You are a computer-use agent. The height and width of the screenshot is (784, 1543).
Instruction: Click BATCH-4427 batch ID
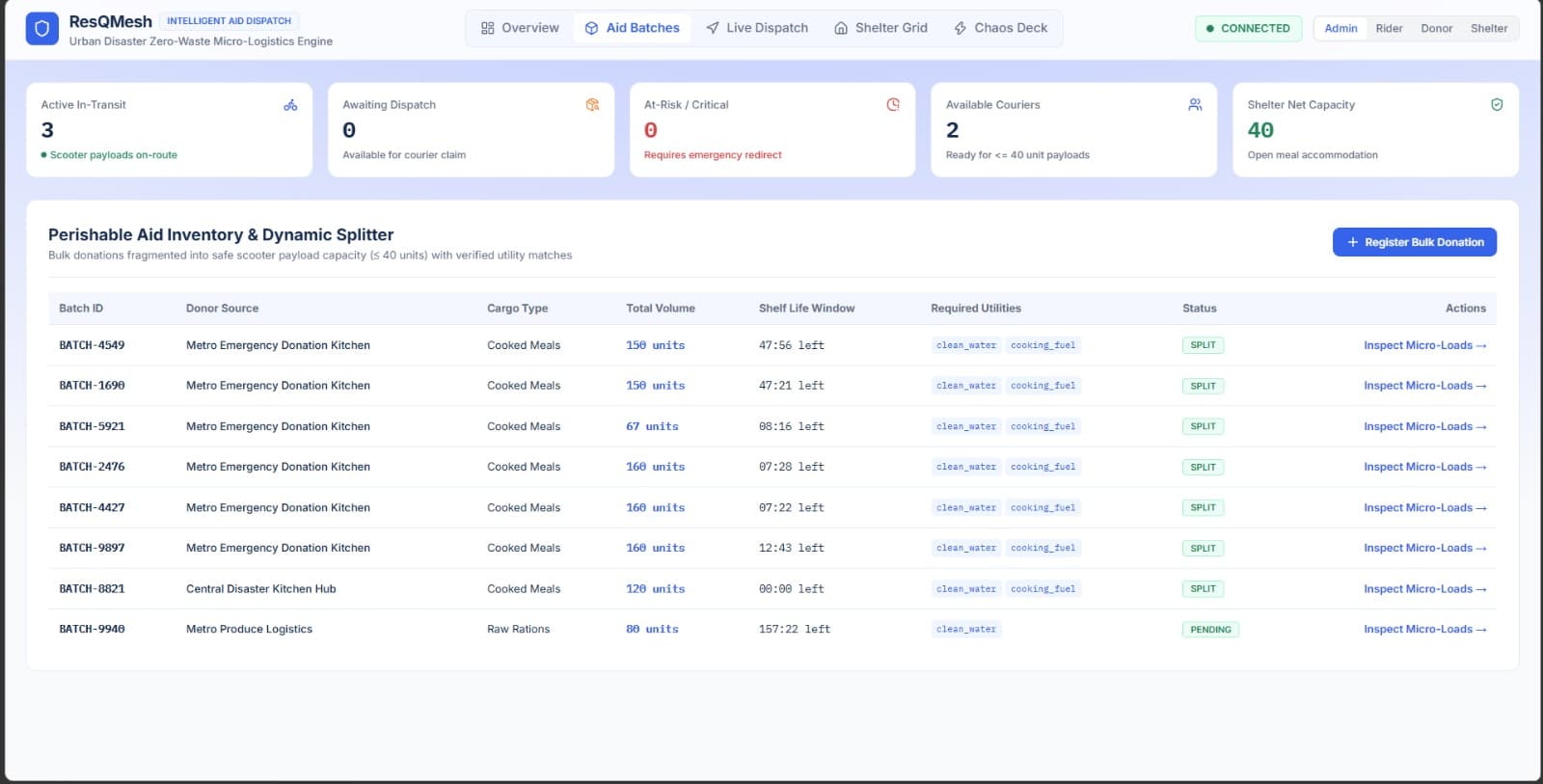[92, 507]
